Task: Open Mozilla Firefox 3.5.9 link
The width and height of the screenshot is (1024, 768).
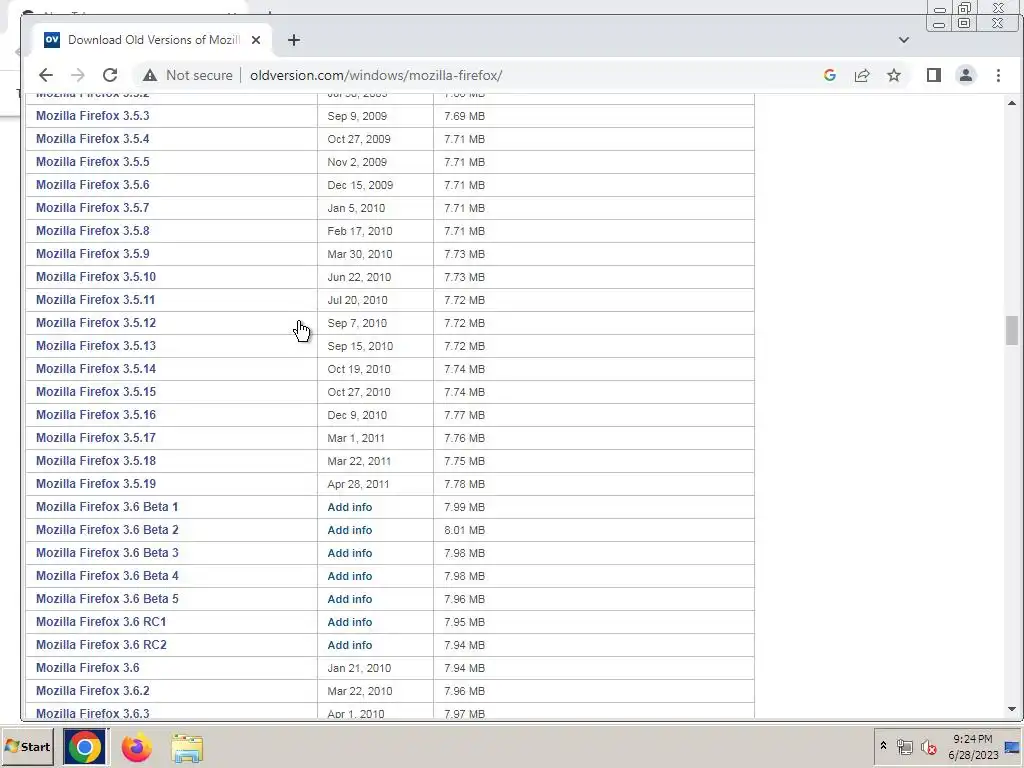Action: [93, 253]
